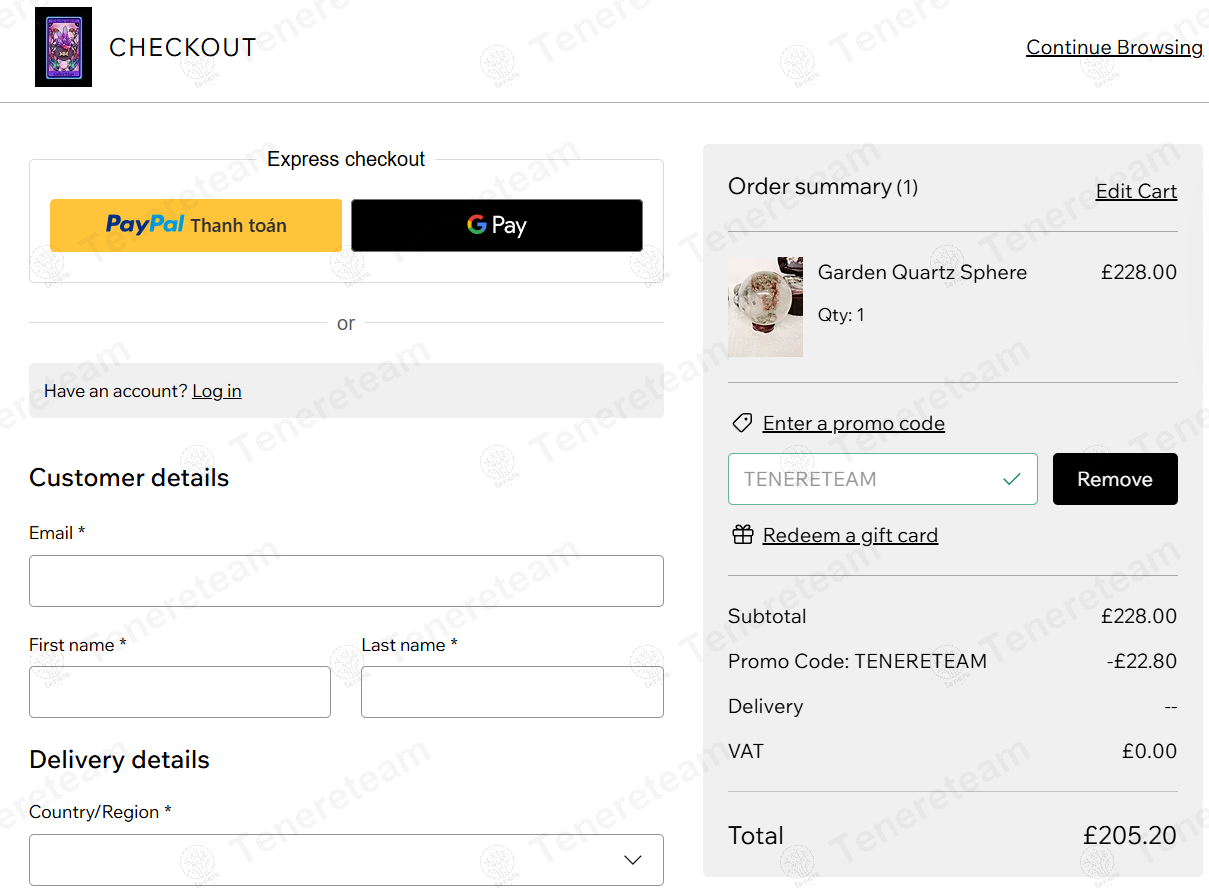Open Redeem a gift card link

click(850, 535)
